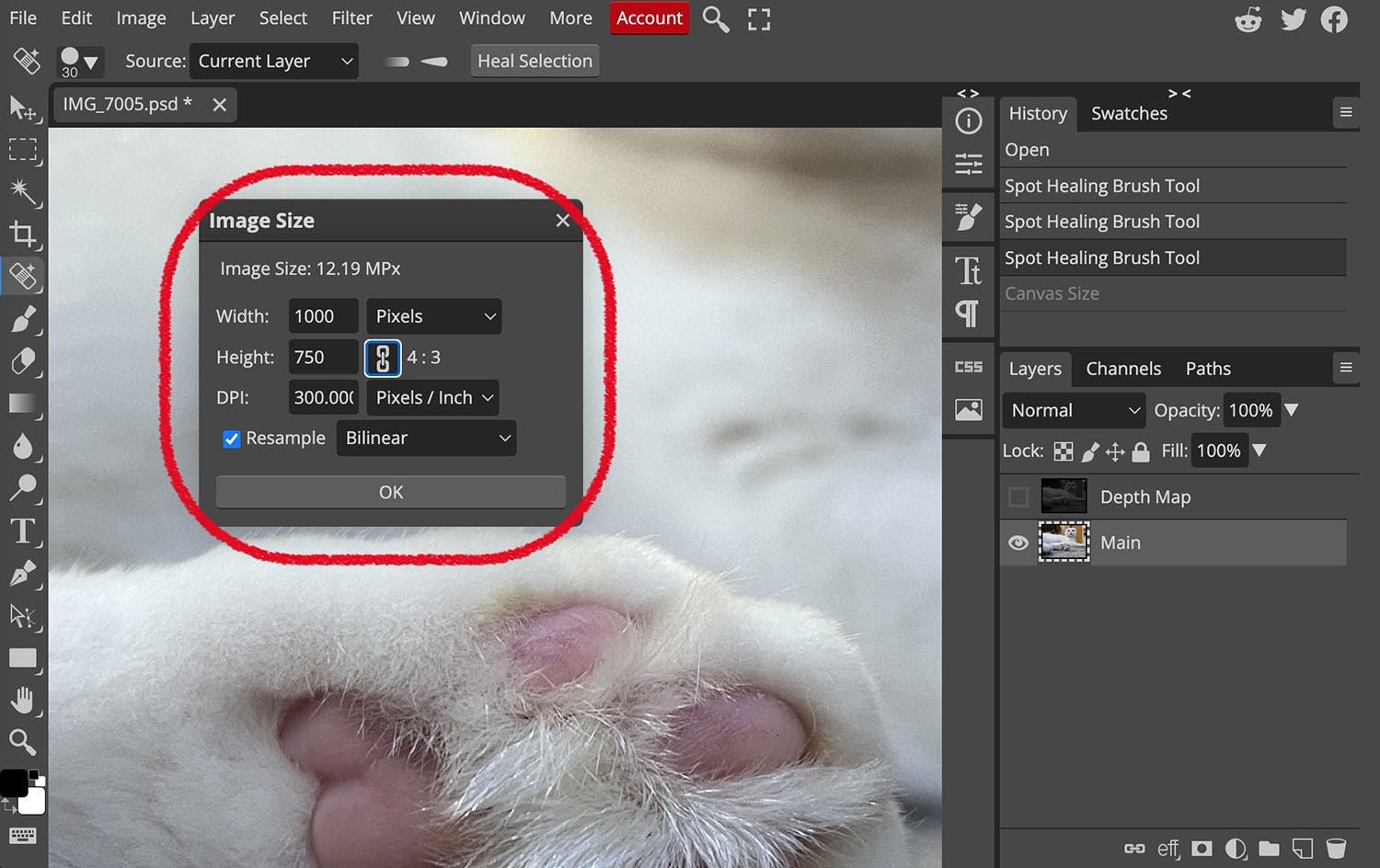Viewport: 1380px width, 868px height.
Task: Select the Rectangle shape tool
Action: click(22, 657)
